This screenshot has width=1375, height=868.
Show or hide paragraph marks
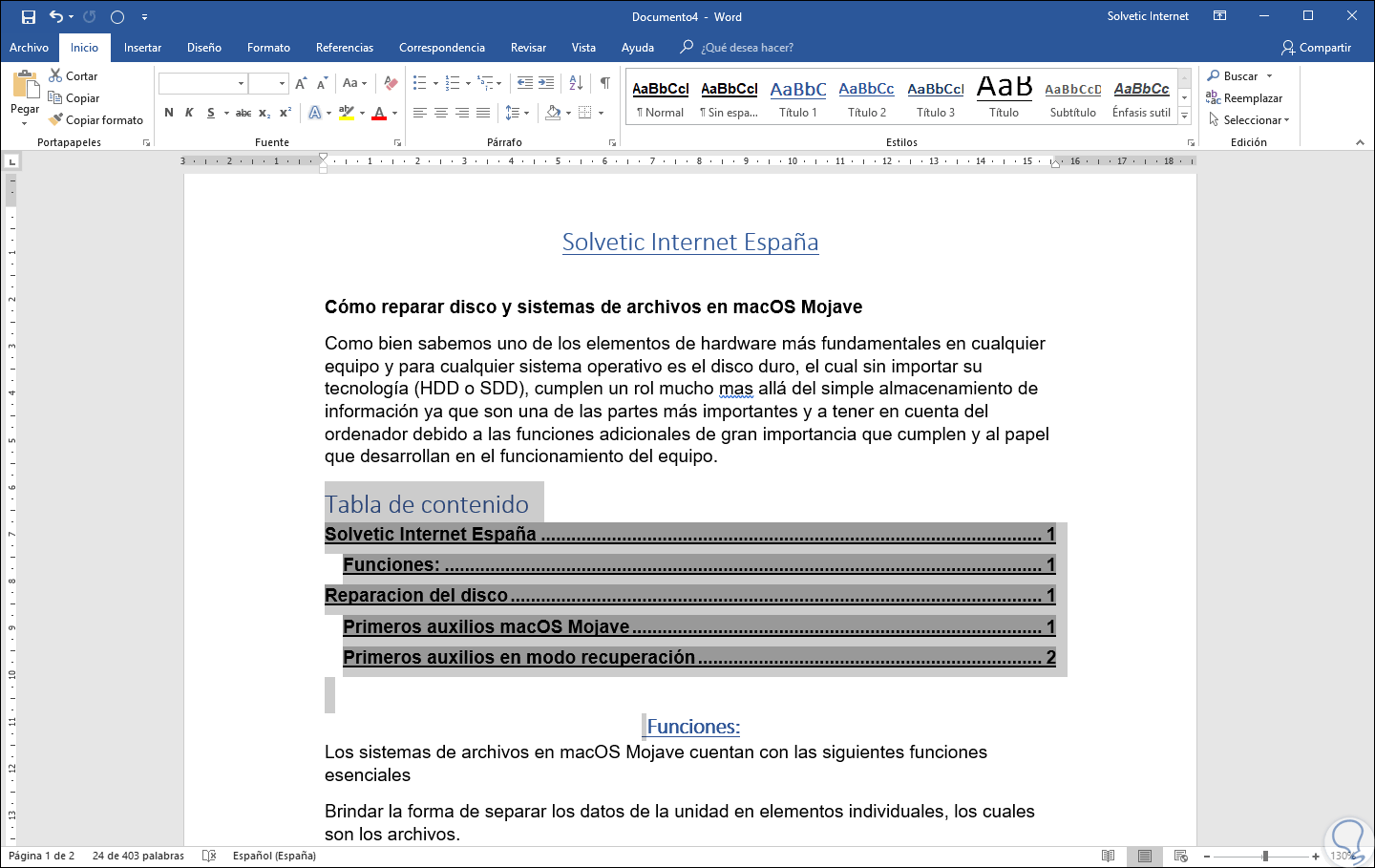tap(605, 83)
